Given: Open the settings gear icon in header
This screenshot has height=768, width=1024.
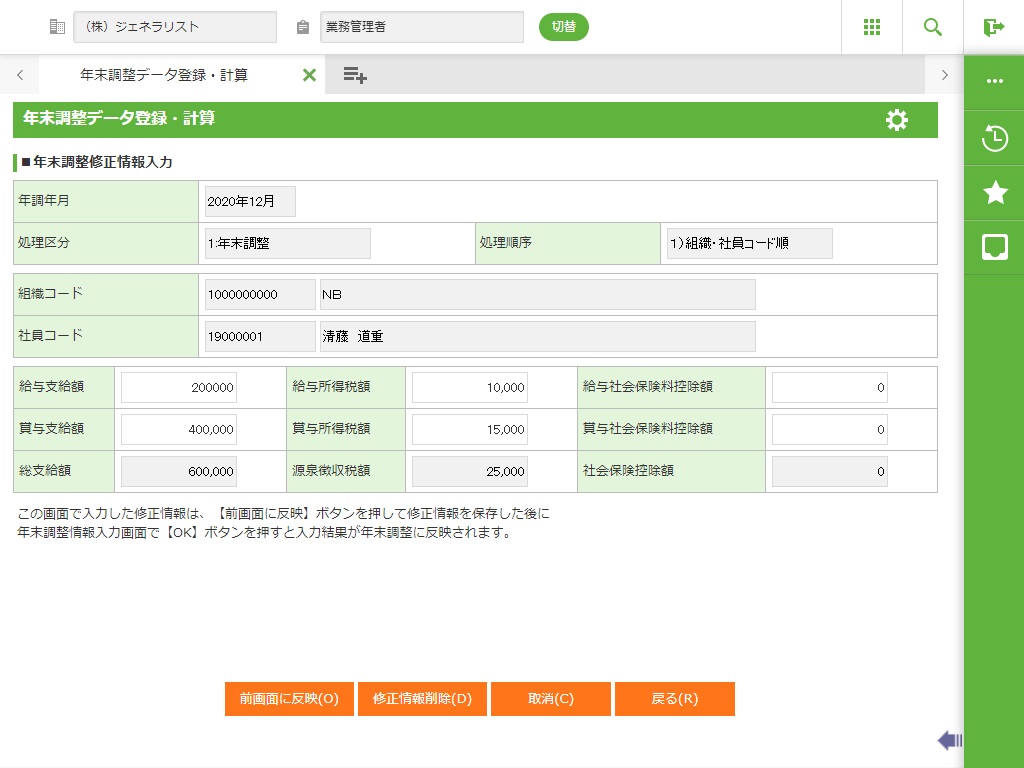Looking at the screenshot, I should 897,120.
